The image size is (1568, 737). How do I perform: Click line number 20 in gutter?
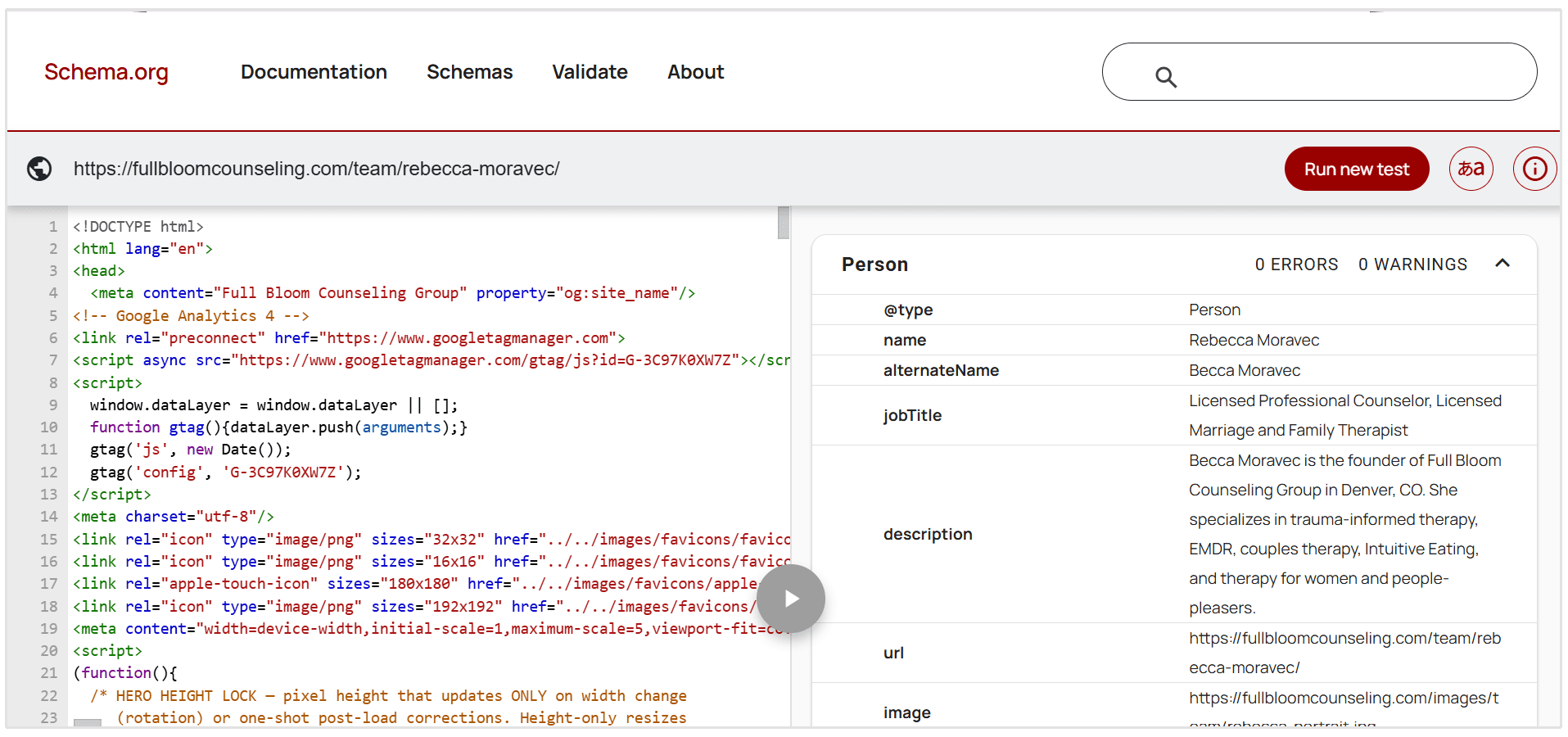click(49, 650)
